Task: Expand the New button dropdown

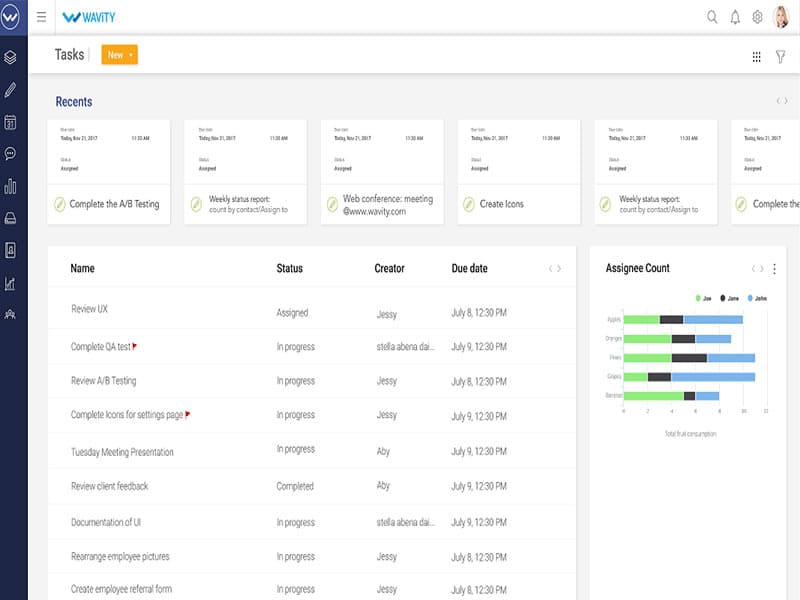Action: (131, 55)
